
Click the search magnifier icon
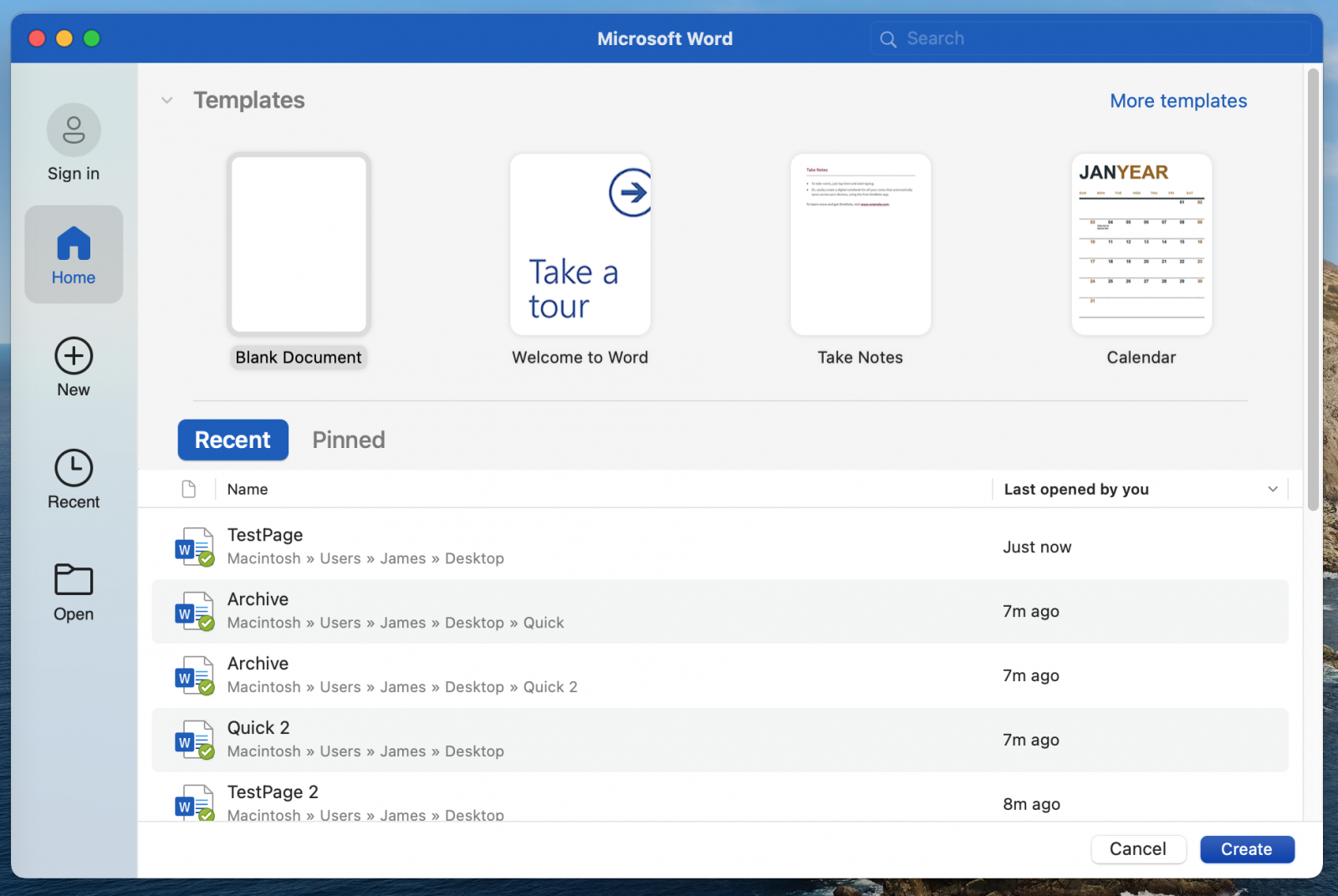pos(888,39)
